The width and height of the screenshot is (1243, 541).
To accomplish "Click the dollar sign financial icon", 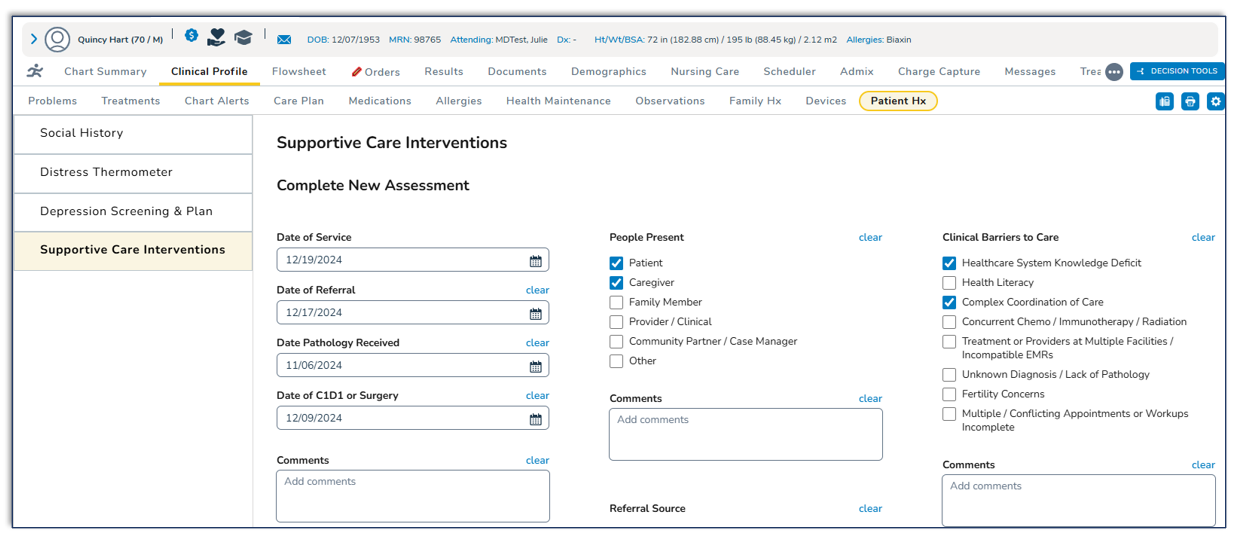I will [x=191, y=36].
